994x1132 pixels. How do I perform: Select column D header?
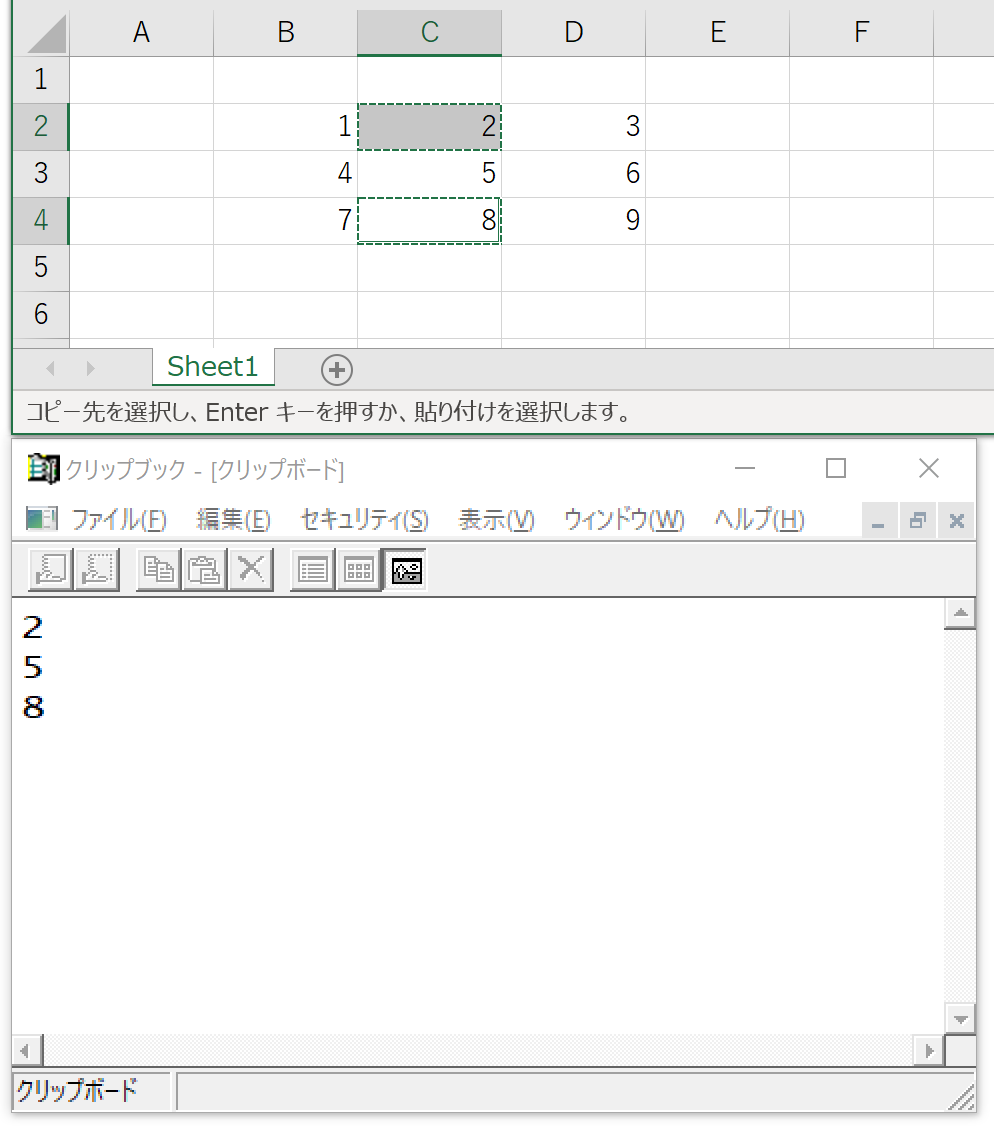pyautogui.click(x=574, y=32)
